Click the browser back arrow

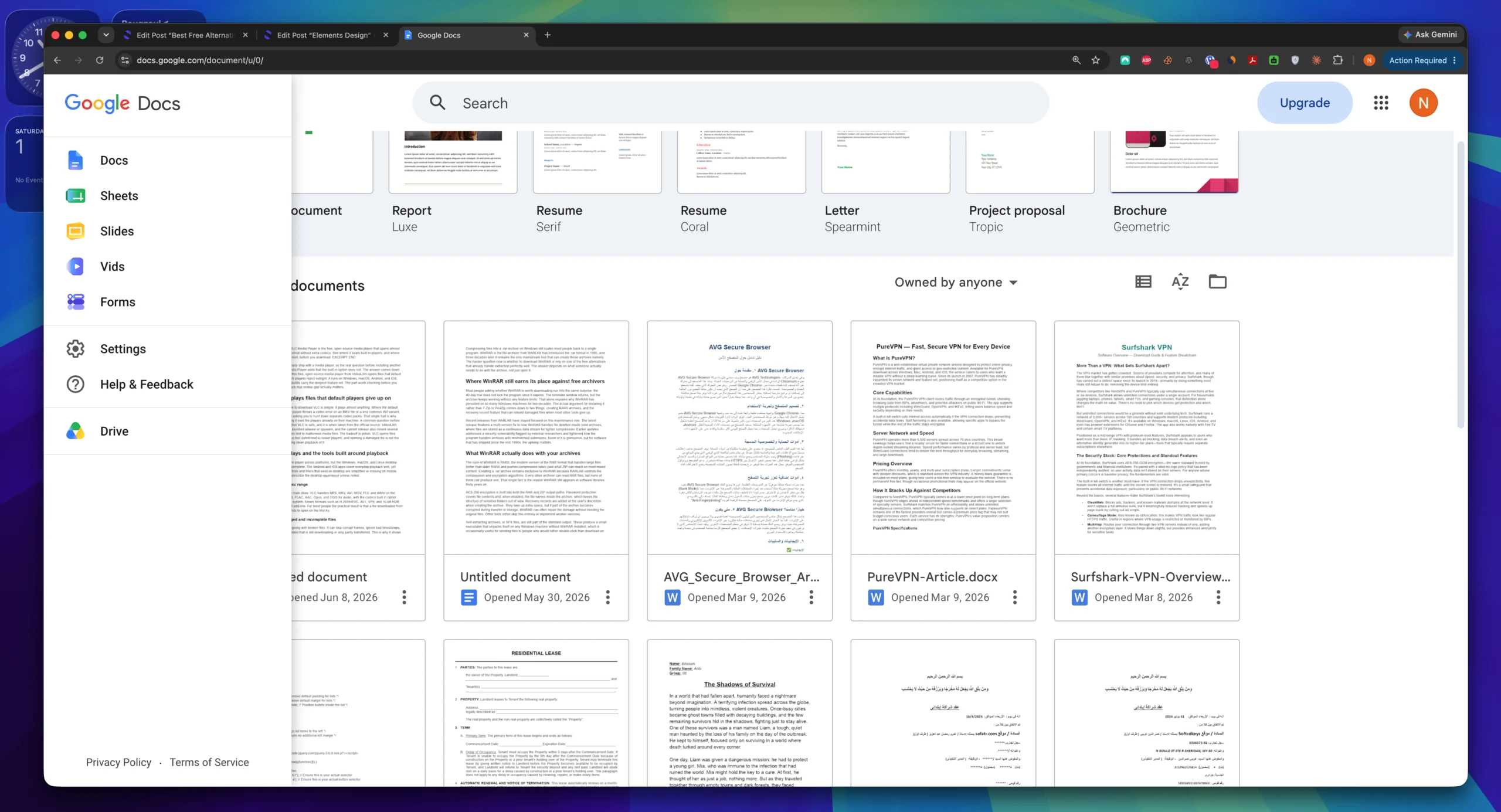(57, 60)
